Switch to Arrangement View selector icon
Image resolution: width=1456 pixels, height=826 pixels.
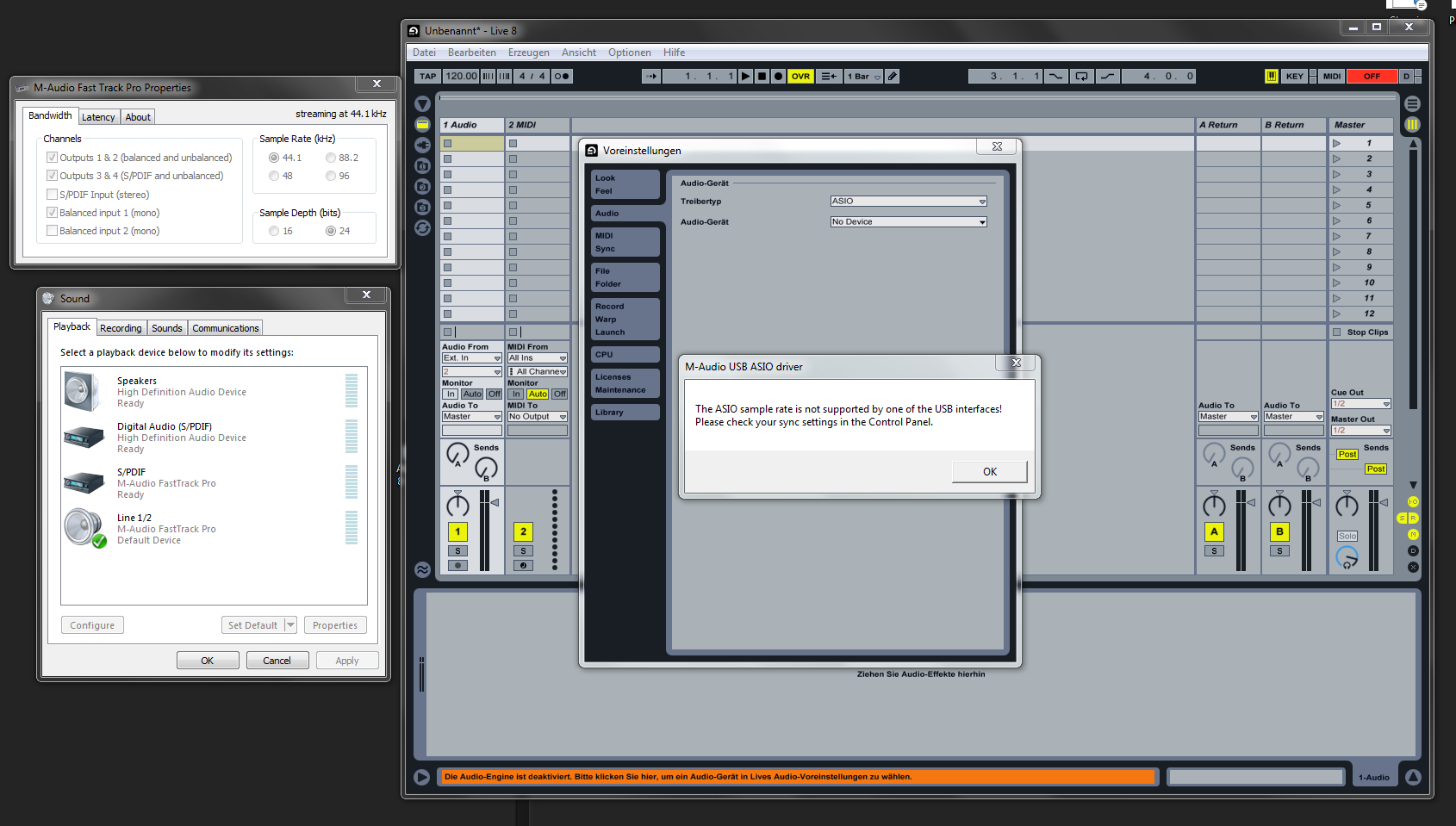(x=1412, y=104)
